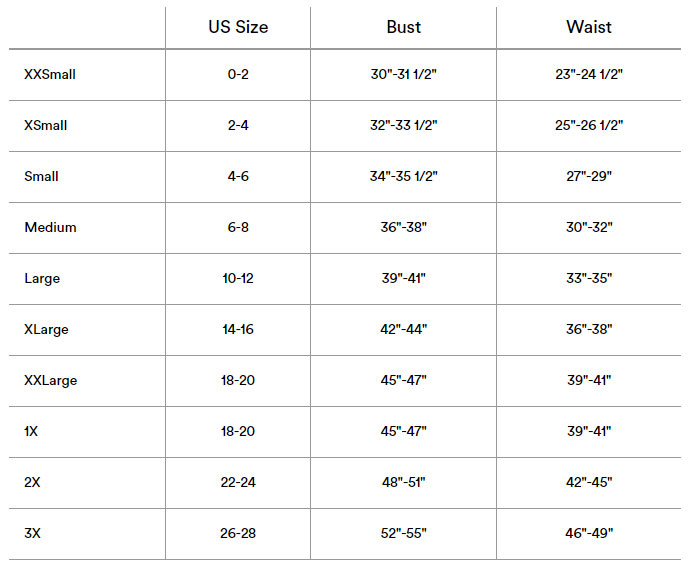Click the 27"-29" waist cell
This screenshot has height=572, width=692.
point(589,177)
